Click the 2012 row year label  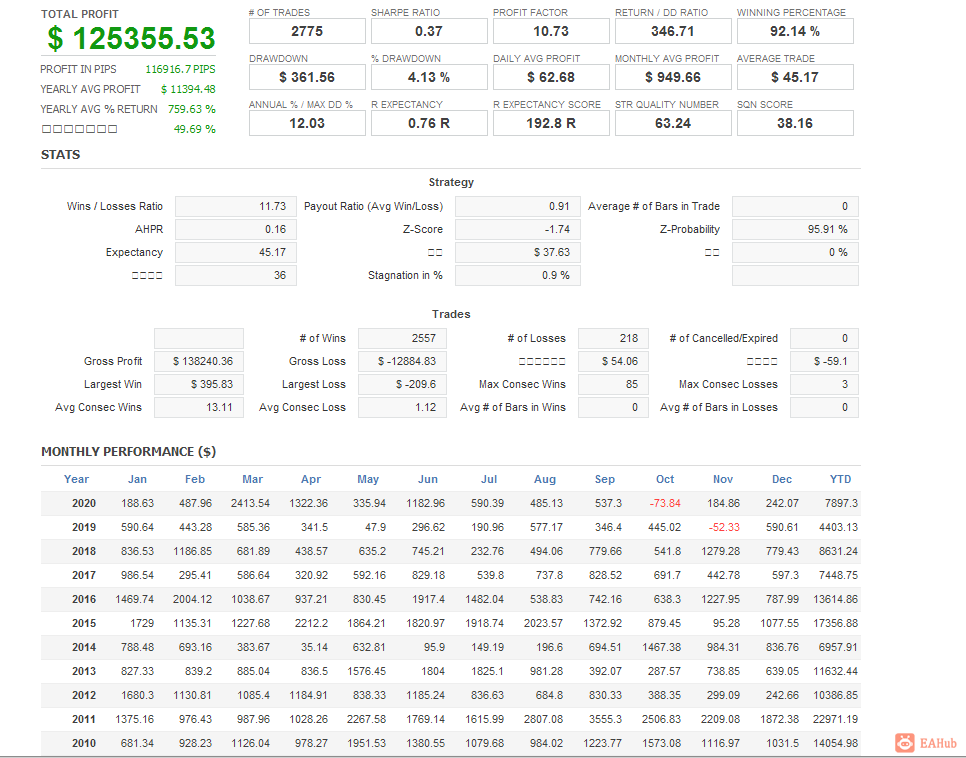pos(84,696)
